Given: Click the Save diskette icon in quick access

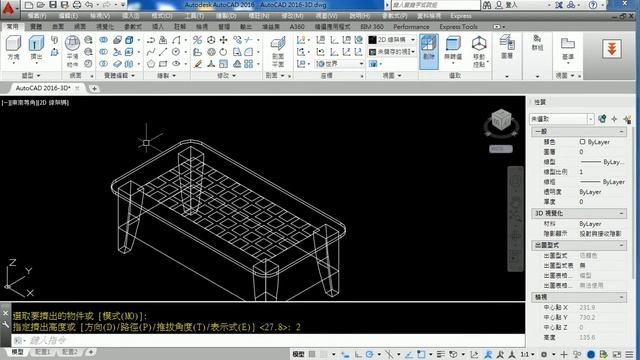Looking at the screenshot, I should [53, 5].
